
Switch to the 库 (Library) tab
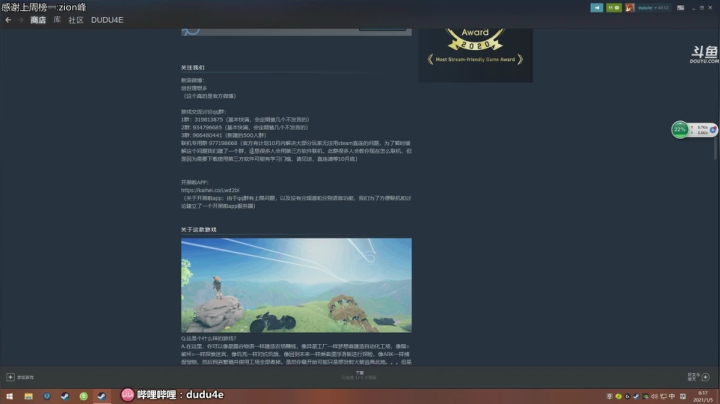tap(57, 20)
